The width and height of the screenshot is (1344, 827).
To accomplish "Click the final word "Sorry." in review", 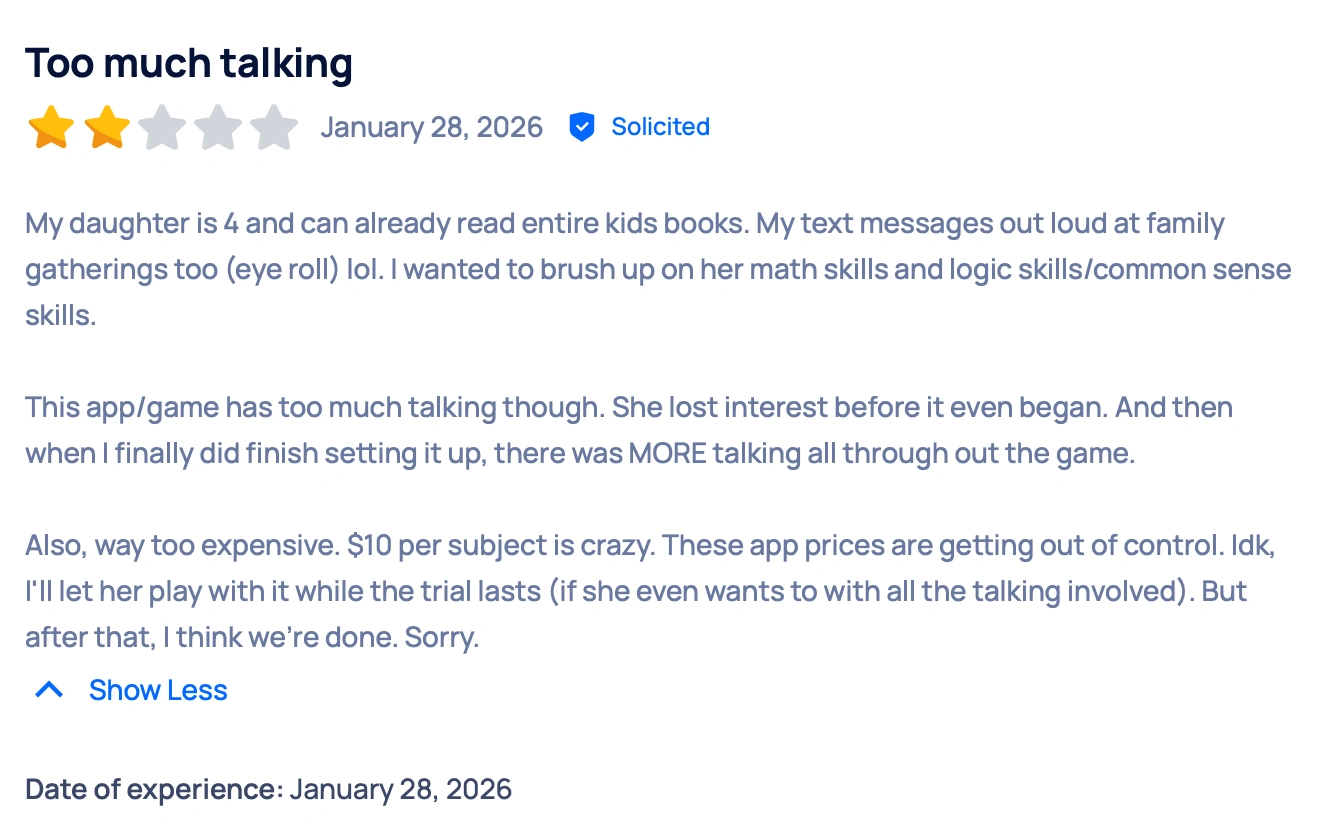I will pos(442,637).
